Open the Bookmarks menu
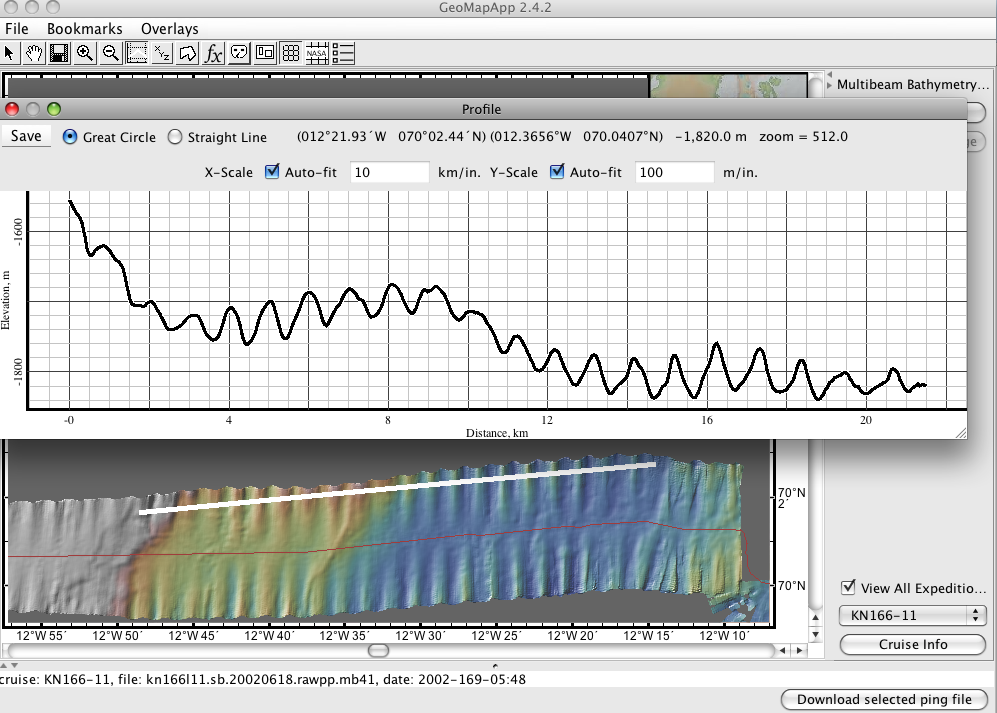This screenshot has height=713, width=997. click(84, 29)
